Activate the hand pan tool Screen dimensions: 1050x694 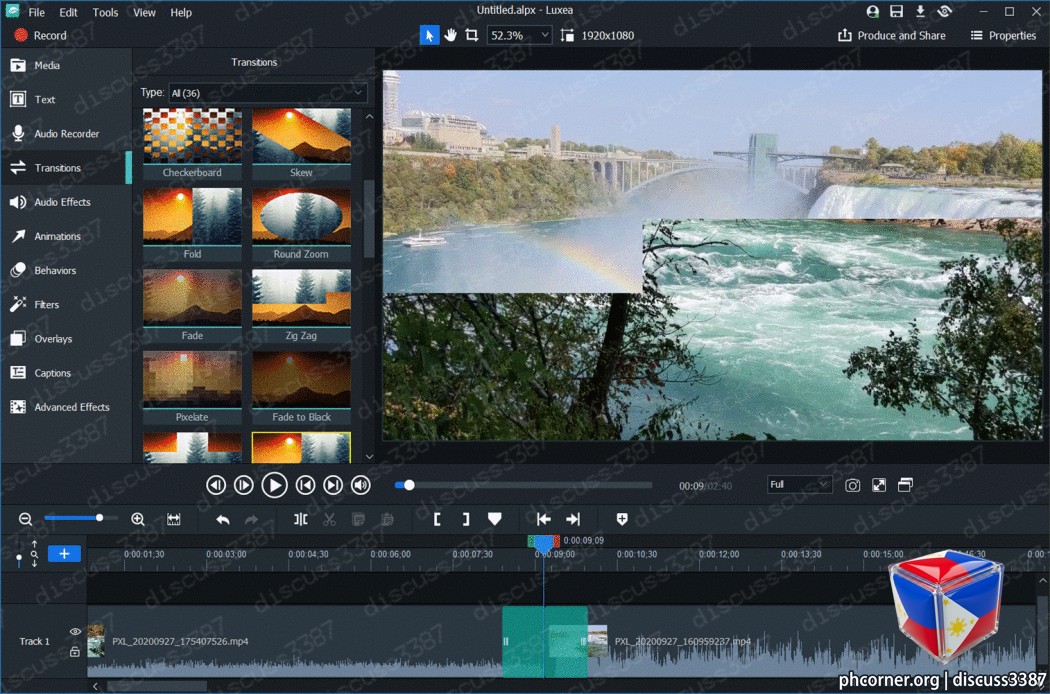(x=450, y=36)
